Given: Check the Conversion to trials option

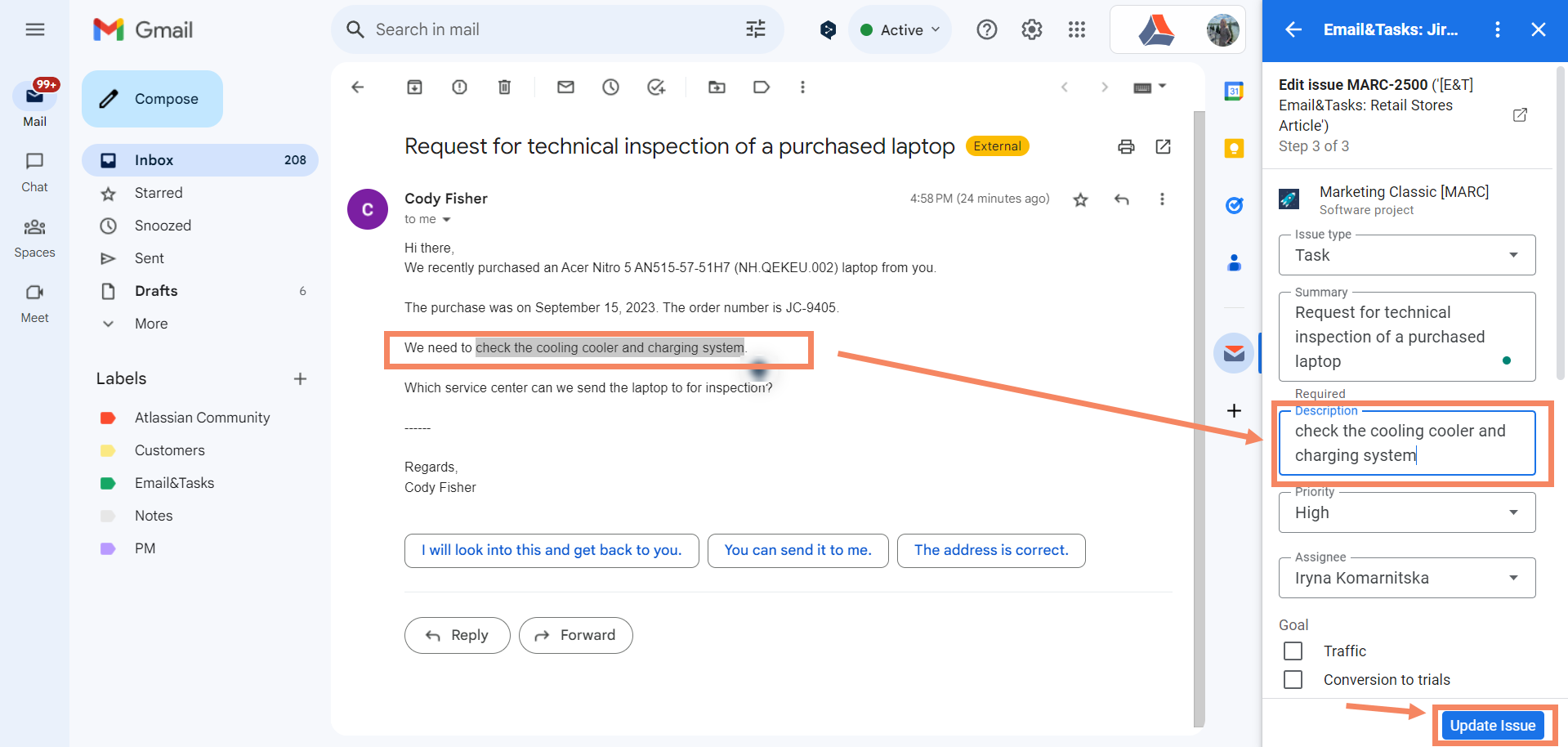Looking at the screenshot, I should click(1293, 679).
